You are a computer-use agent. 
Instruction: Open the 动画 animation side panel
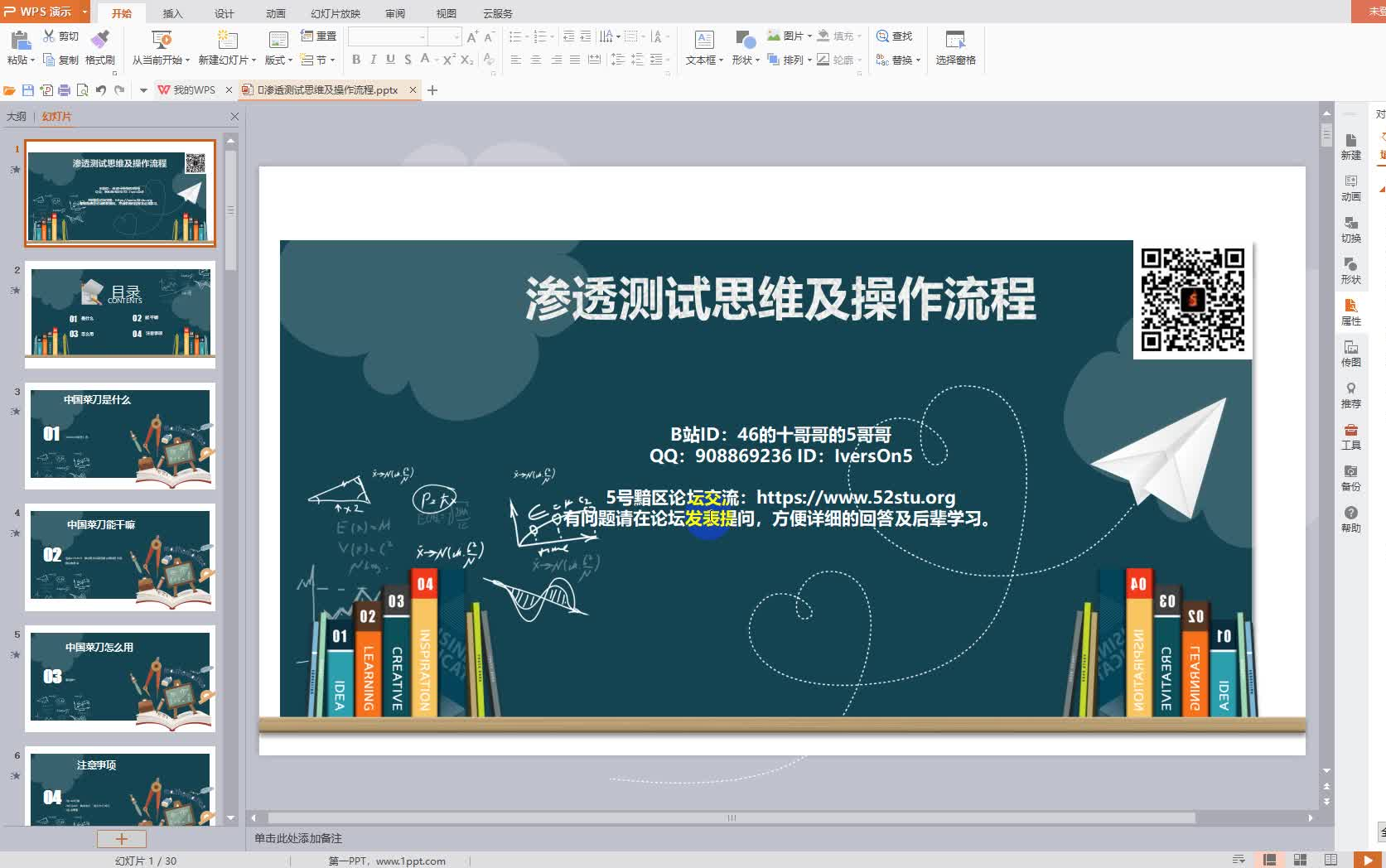click(x=1351, y=188)
